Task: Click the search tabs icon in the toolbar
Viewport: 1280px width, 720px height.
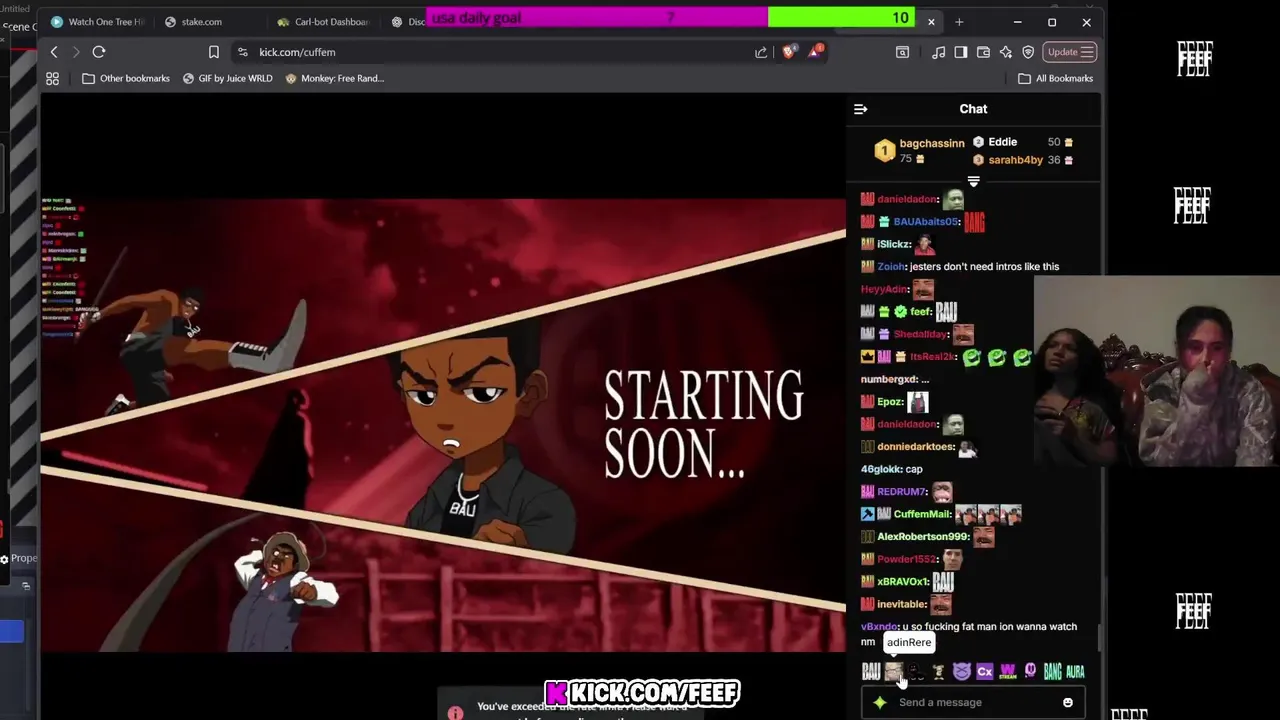Action: pos(902,52)
